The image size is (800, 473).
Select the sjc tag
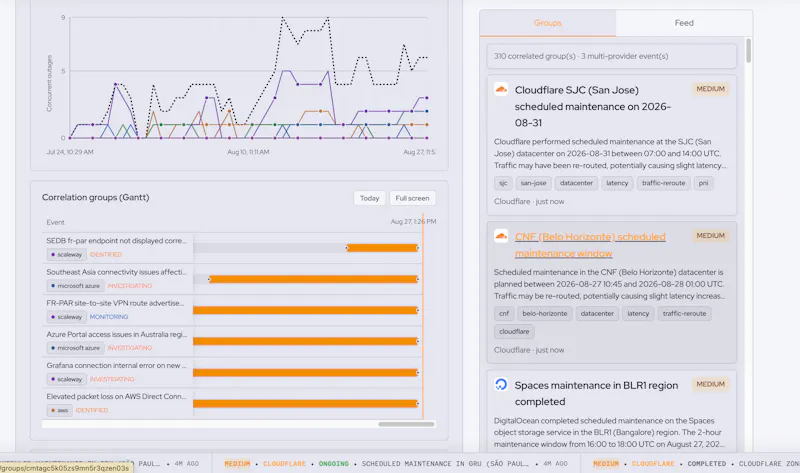pos(503,183)
